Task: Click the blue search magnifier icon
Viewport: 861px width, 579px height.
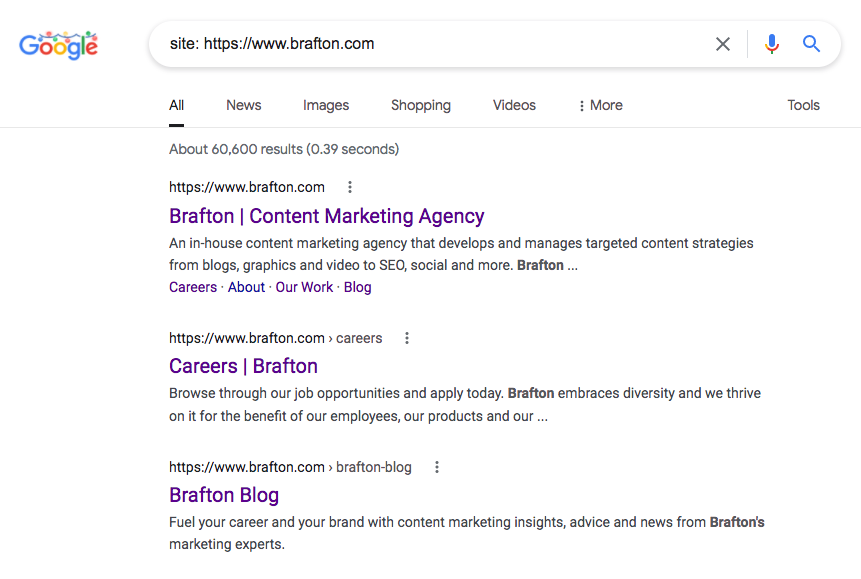Action: pyautogui.click(x=811, y=44)
